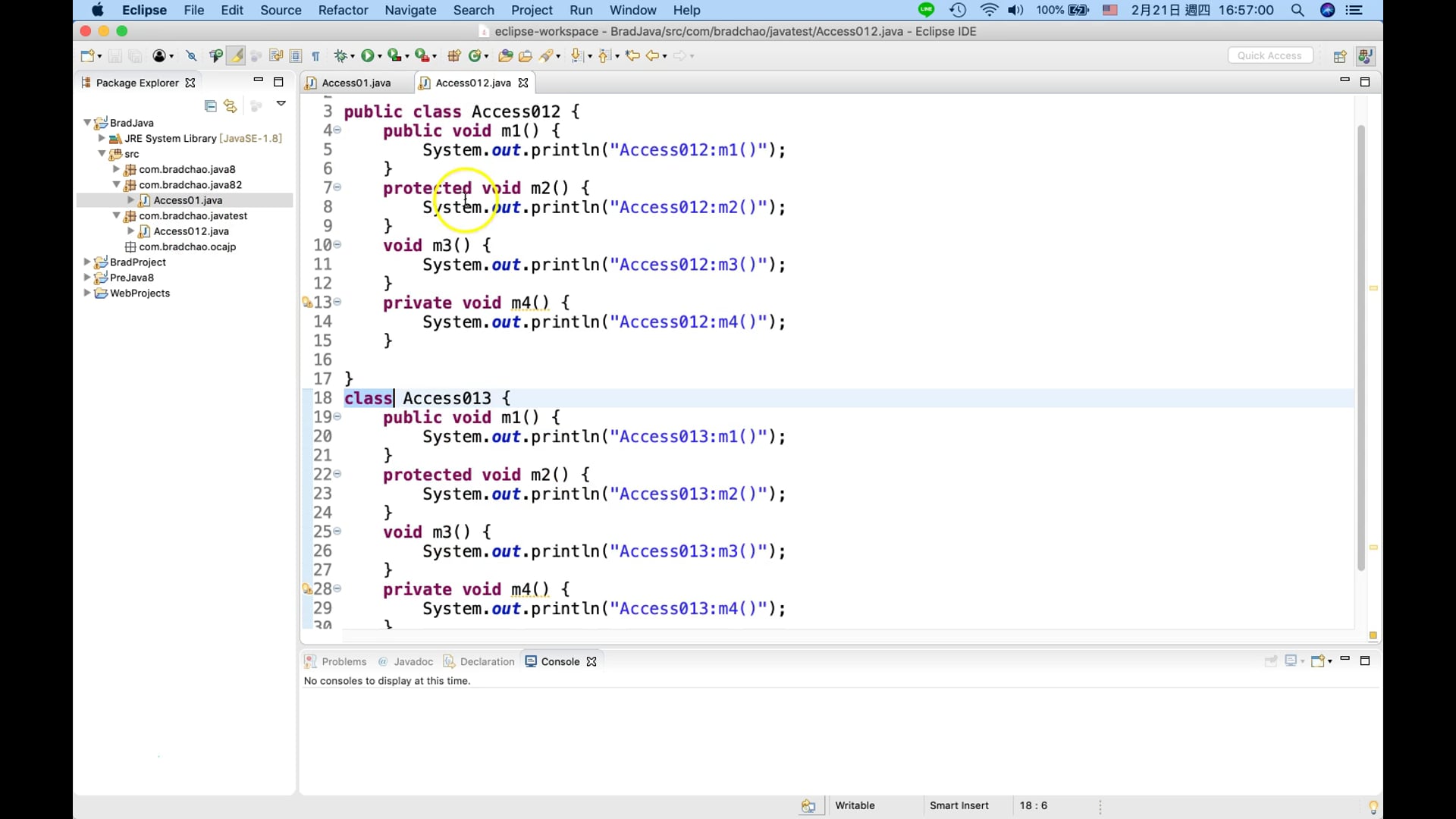
Task: Expand the JRE System Library node
Action: click(x=102, y=138)
